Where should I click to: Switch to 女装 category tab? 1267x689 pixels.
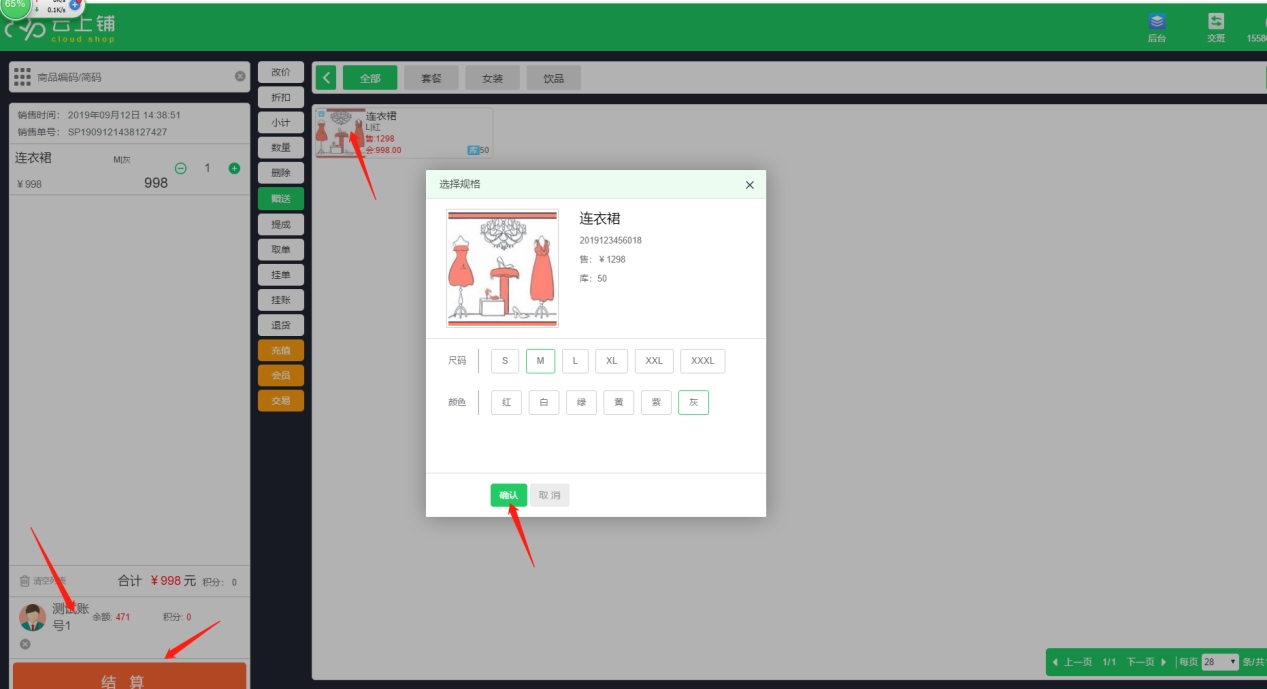(492, 78)
